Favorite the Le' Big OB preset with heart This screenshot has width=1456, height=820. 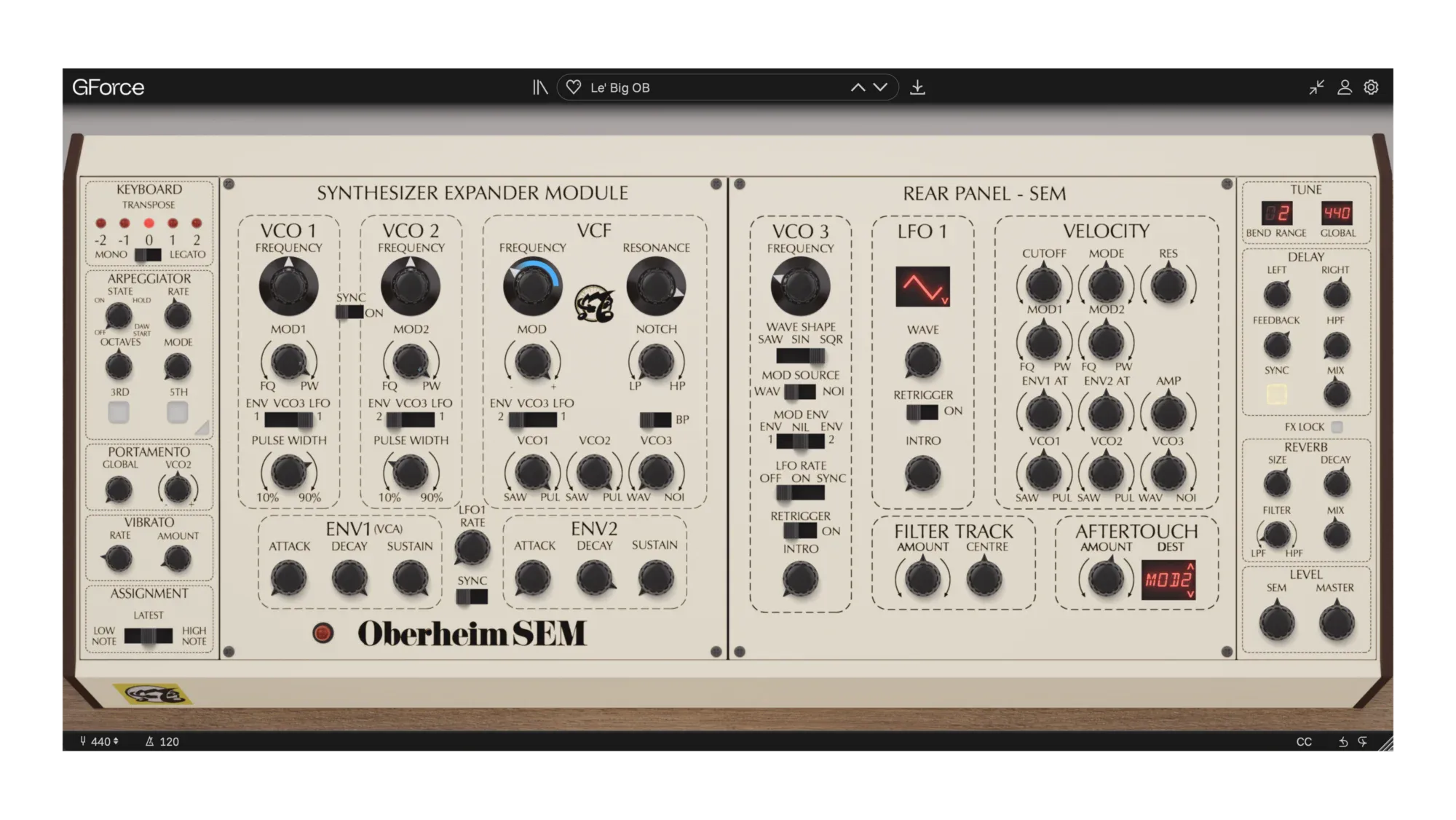click(574, 87)
